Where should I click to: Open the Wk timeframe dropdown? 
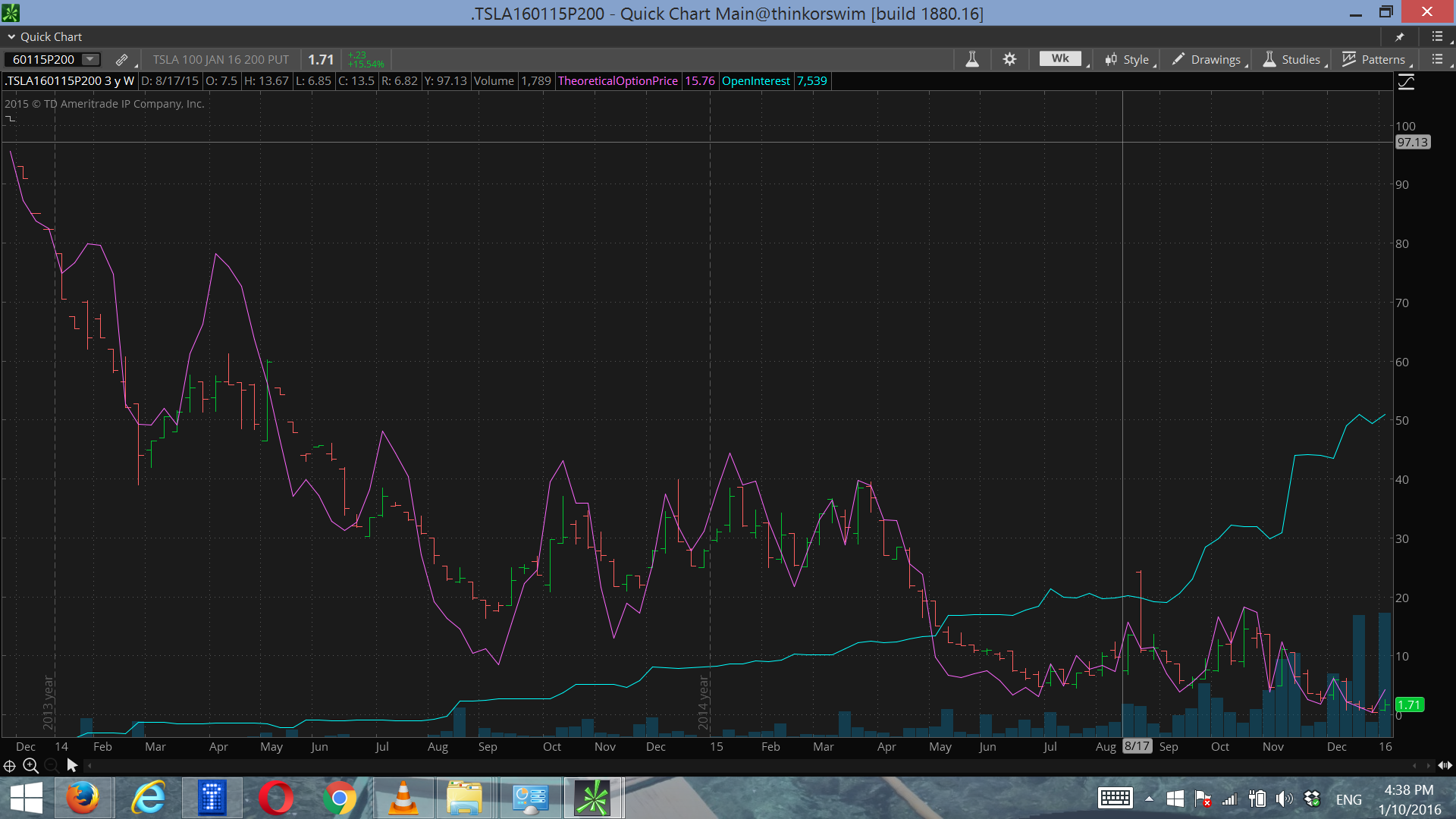tap(1062, 59)
